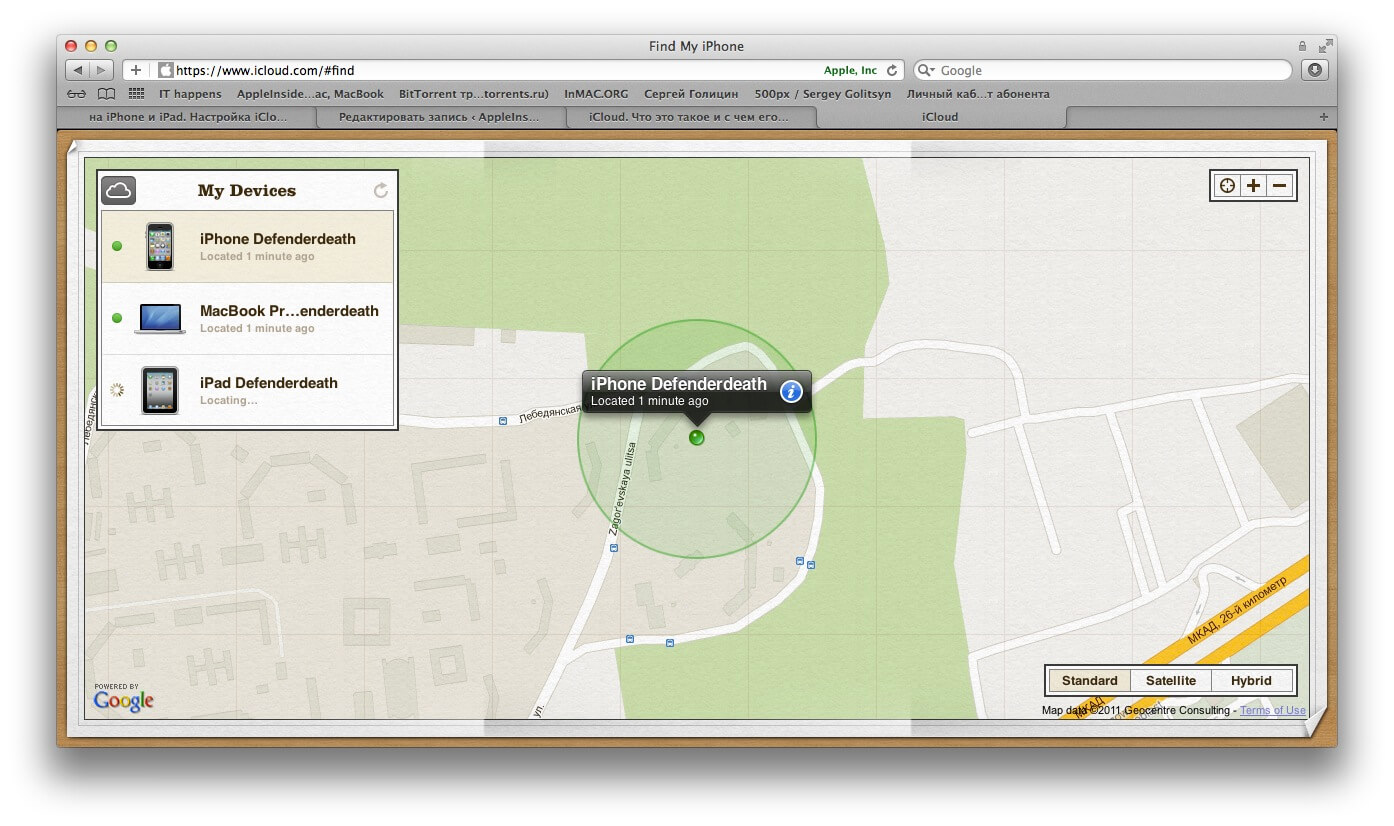Zoom in on the map

point(1253,186)
